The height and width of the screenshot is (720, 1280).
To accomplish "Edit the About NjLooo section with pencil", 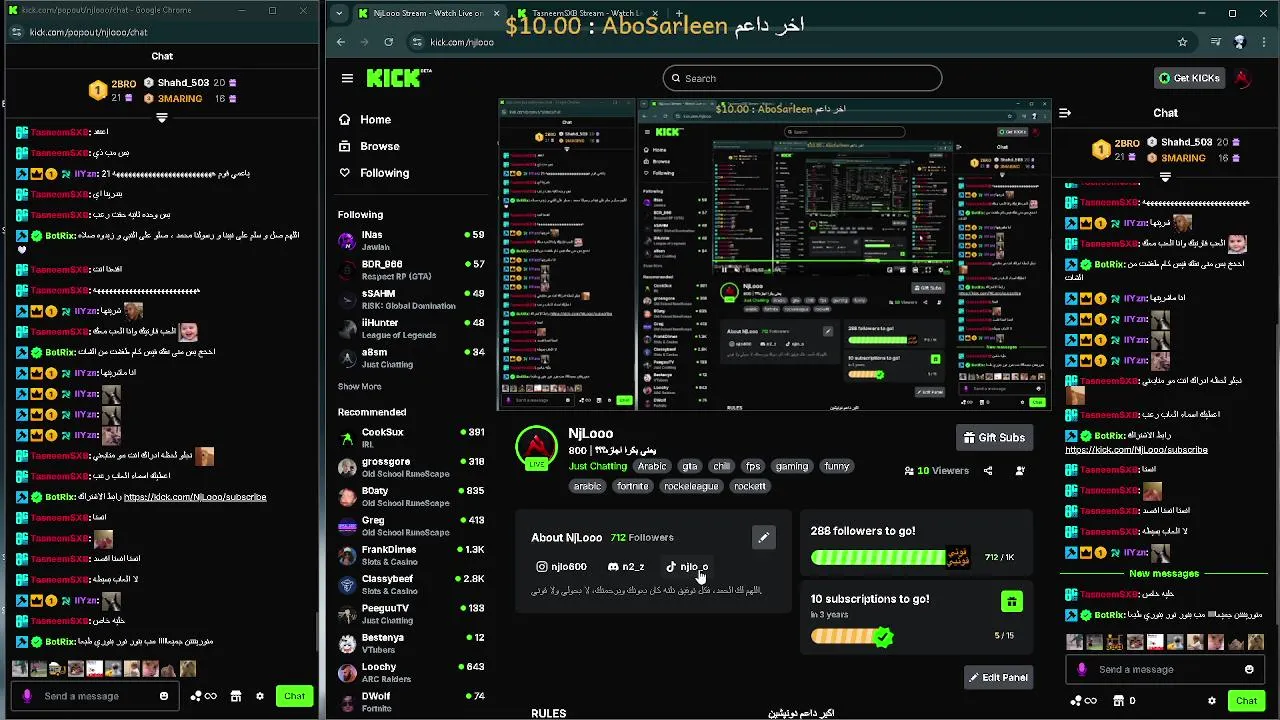I will [x=763, y=538].
